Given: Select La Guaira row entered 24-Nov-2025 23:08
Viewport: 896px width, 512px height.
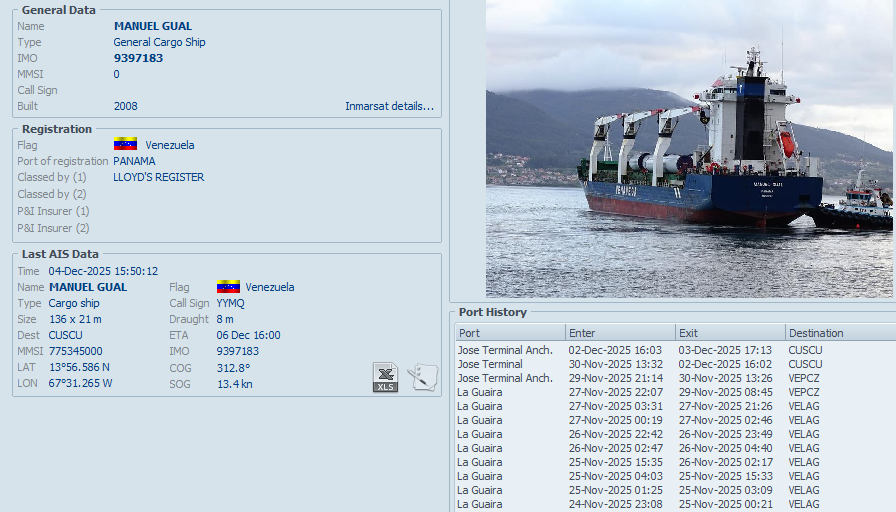Looking at the screenshot, I should (675, 504).
